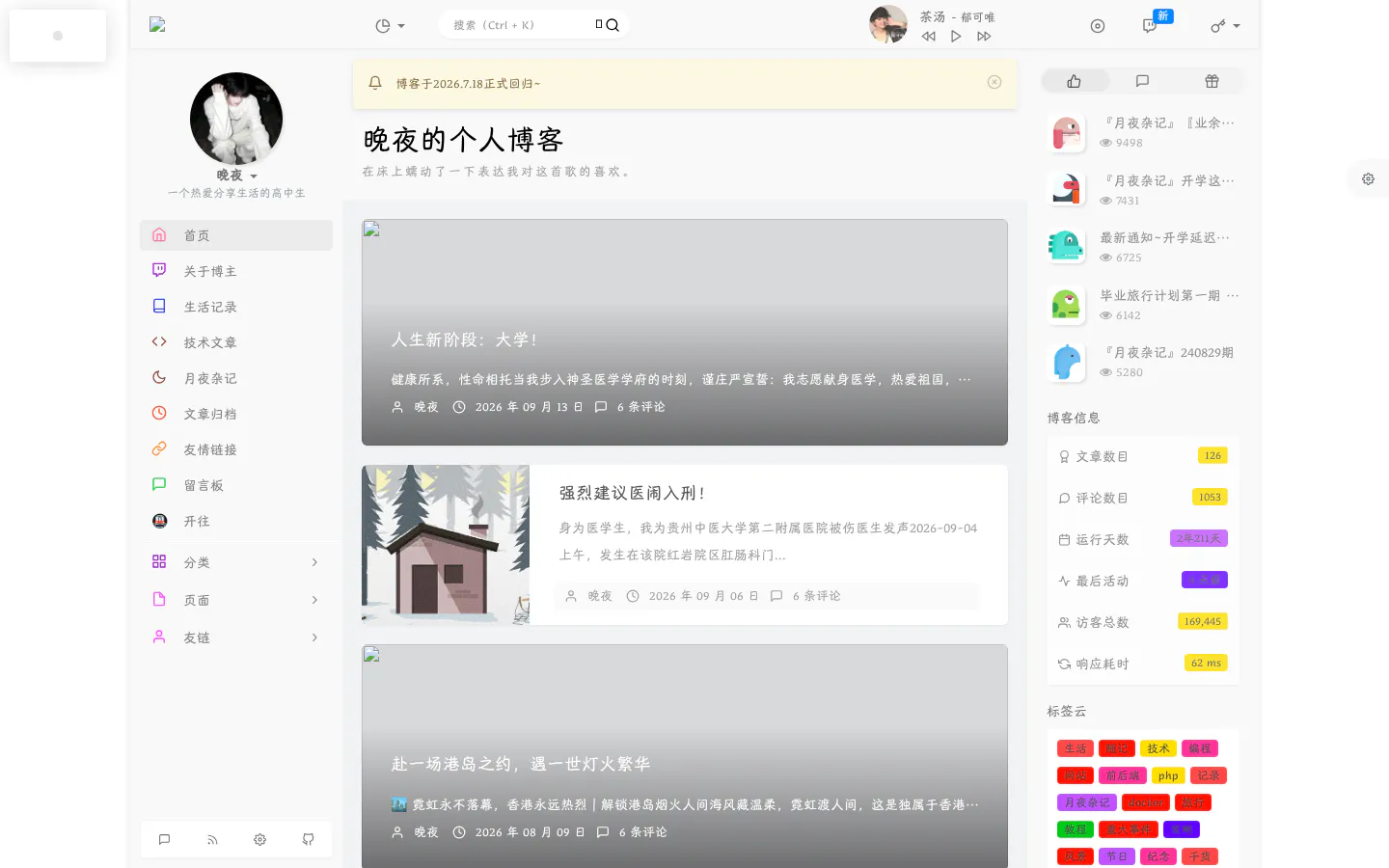Open article 赴一场港岛之约

(521, 764)
